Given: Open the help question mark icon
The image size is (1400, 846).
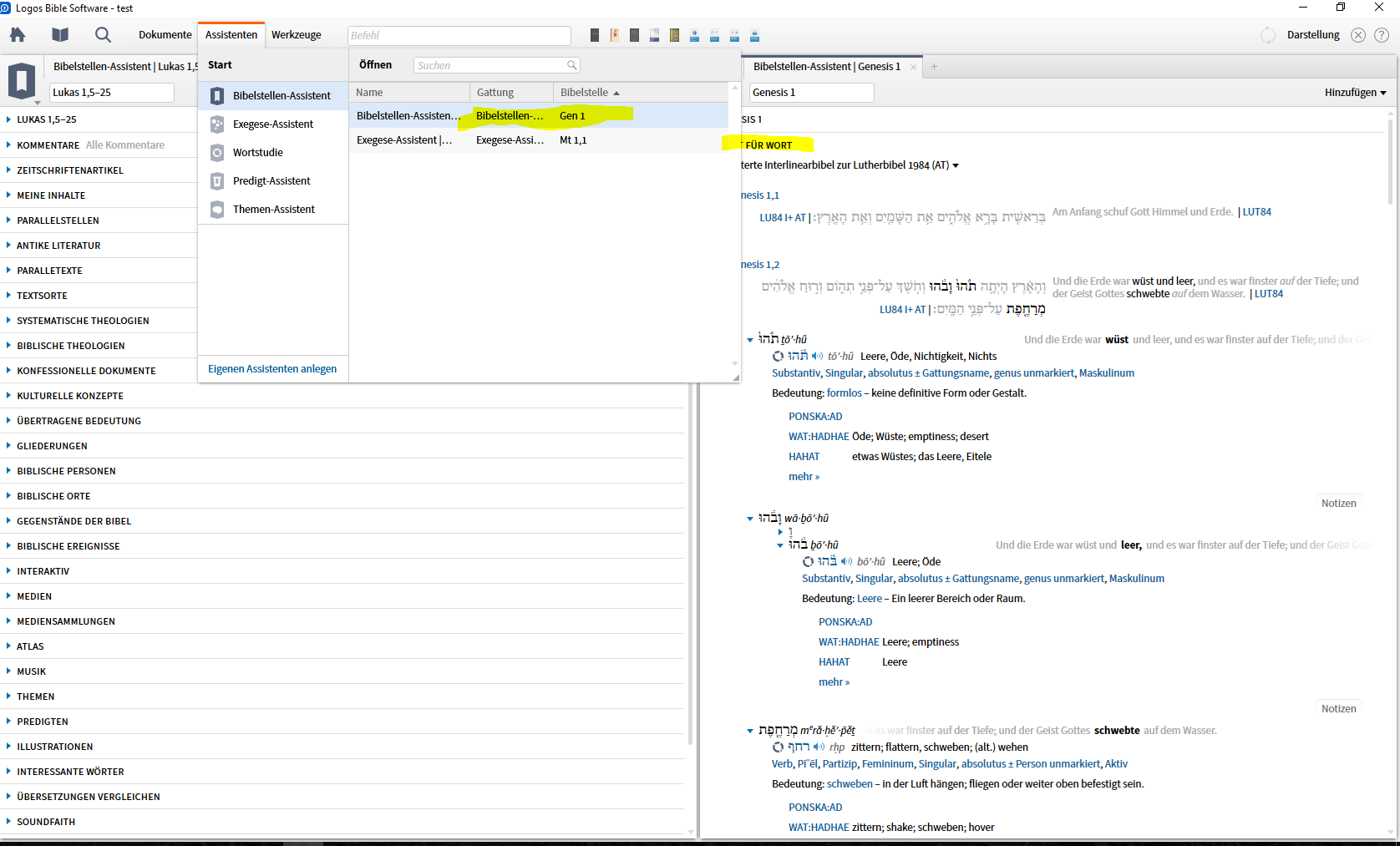Looking at the screenshot, I should click(1382, 35).
